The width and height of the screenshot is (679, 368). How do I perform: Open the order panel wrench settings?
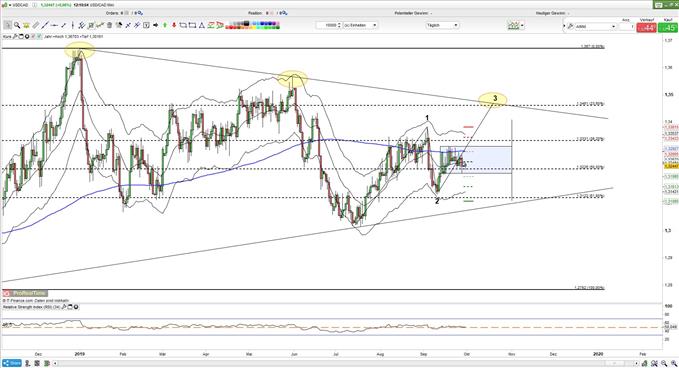coord(570,26)
